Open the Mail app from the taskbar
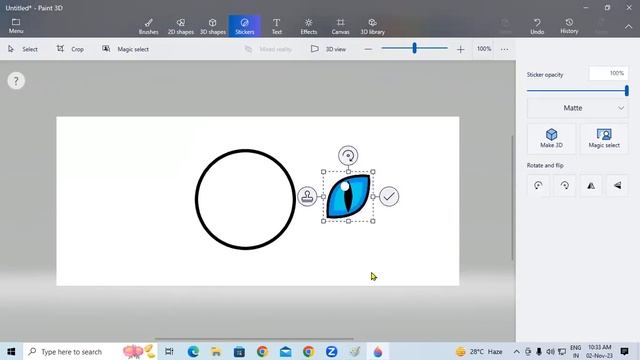This screenshot has width=640, height=360. click(285, 351)
